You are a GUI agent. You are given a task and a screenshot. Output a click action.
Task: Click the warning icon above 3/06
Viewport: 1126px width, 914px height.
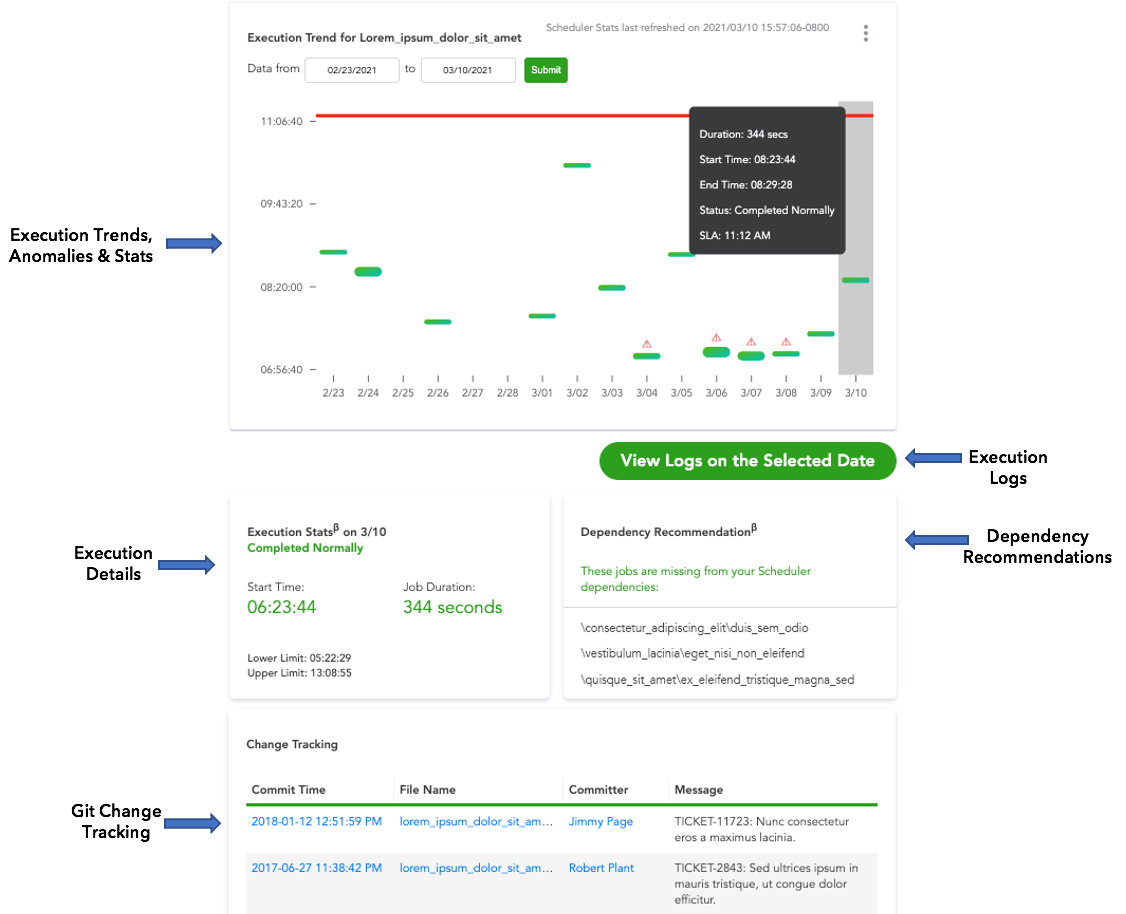716,338
